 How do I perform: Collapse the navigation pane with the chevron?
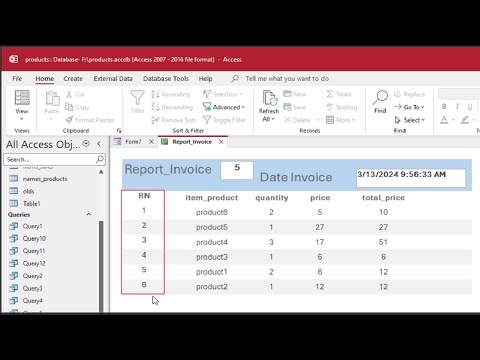(x=99, y=144)
